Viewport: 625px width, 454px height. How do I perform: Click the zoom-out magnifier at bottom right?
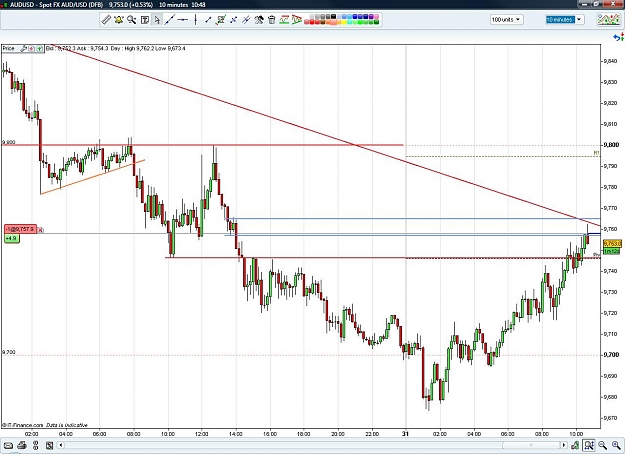pyautogui.click(x=603, y=445)
